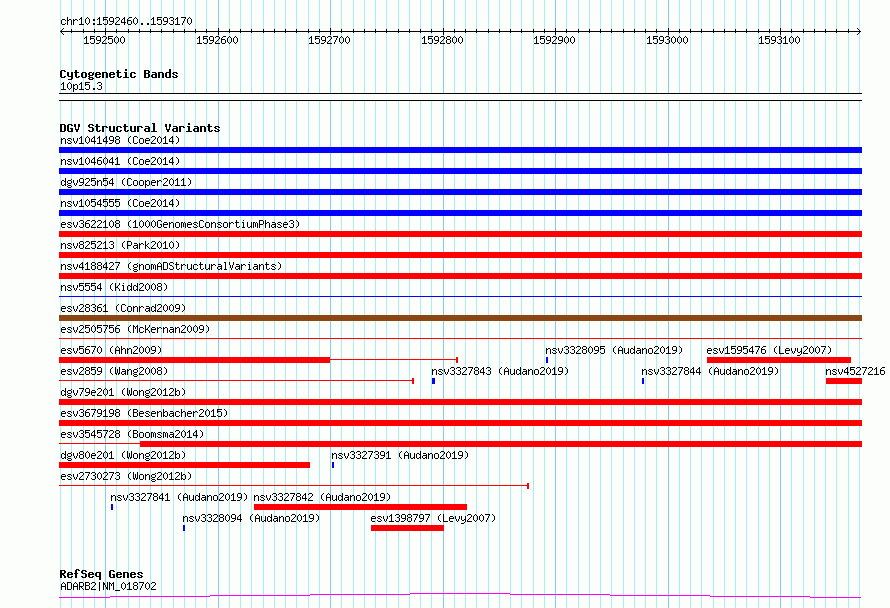The image size is (890, 608).
Task: Click esv1398797 (Levy2007) label
Action: [x=433, y=518]
